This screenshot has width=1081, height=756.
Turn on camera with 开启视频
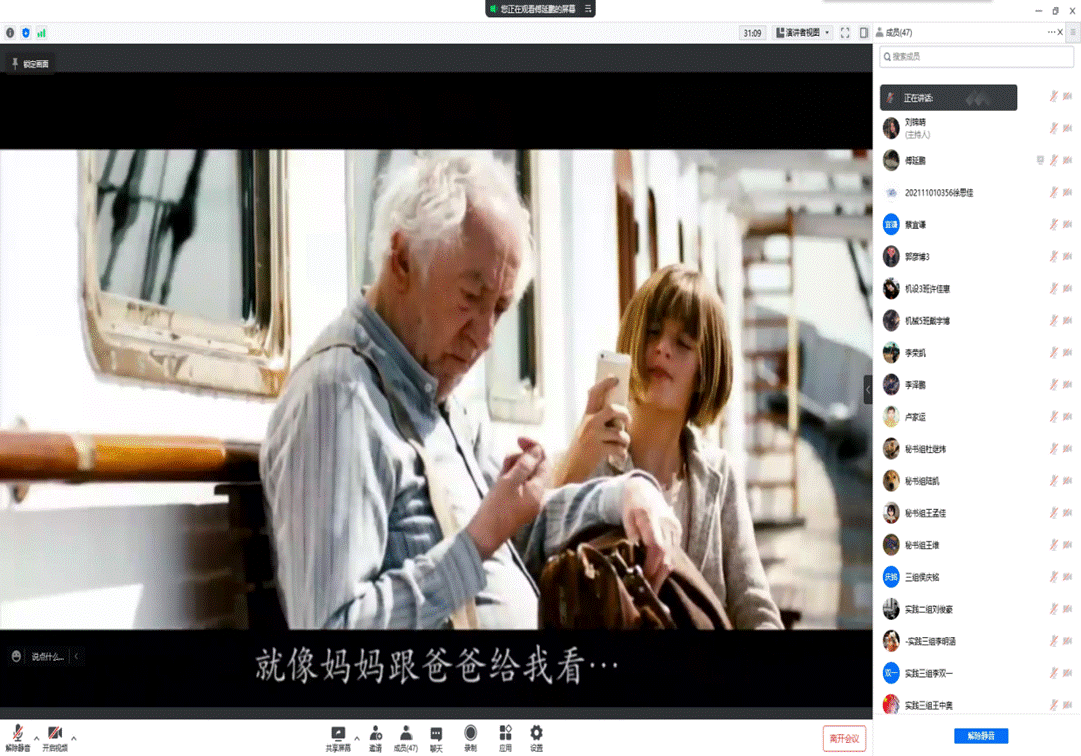(55, 738)
